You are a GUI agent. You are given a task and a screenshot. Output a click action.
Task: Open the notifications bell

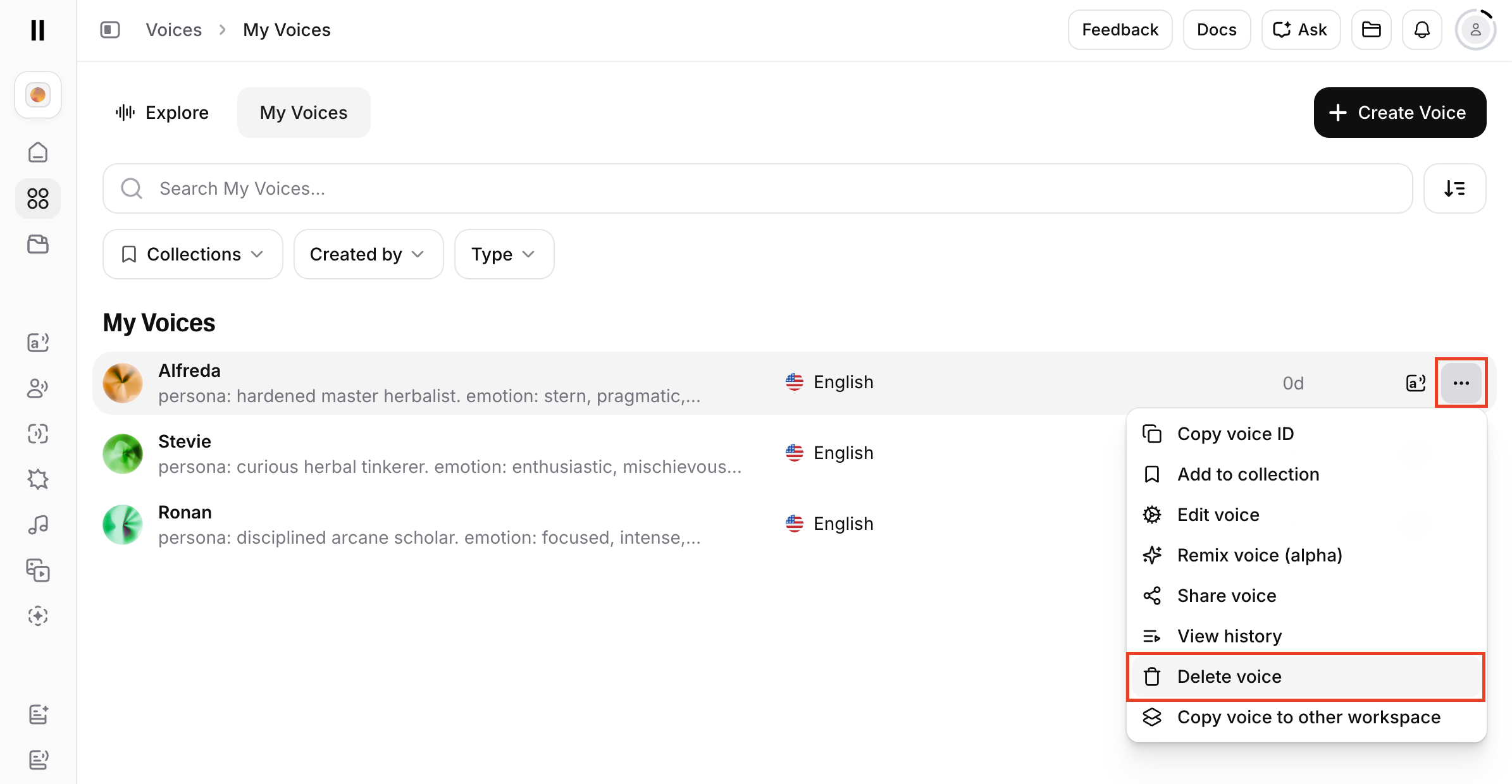[1422, 30]
